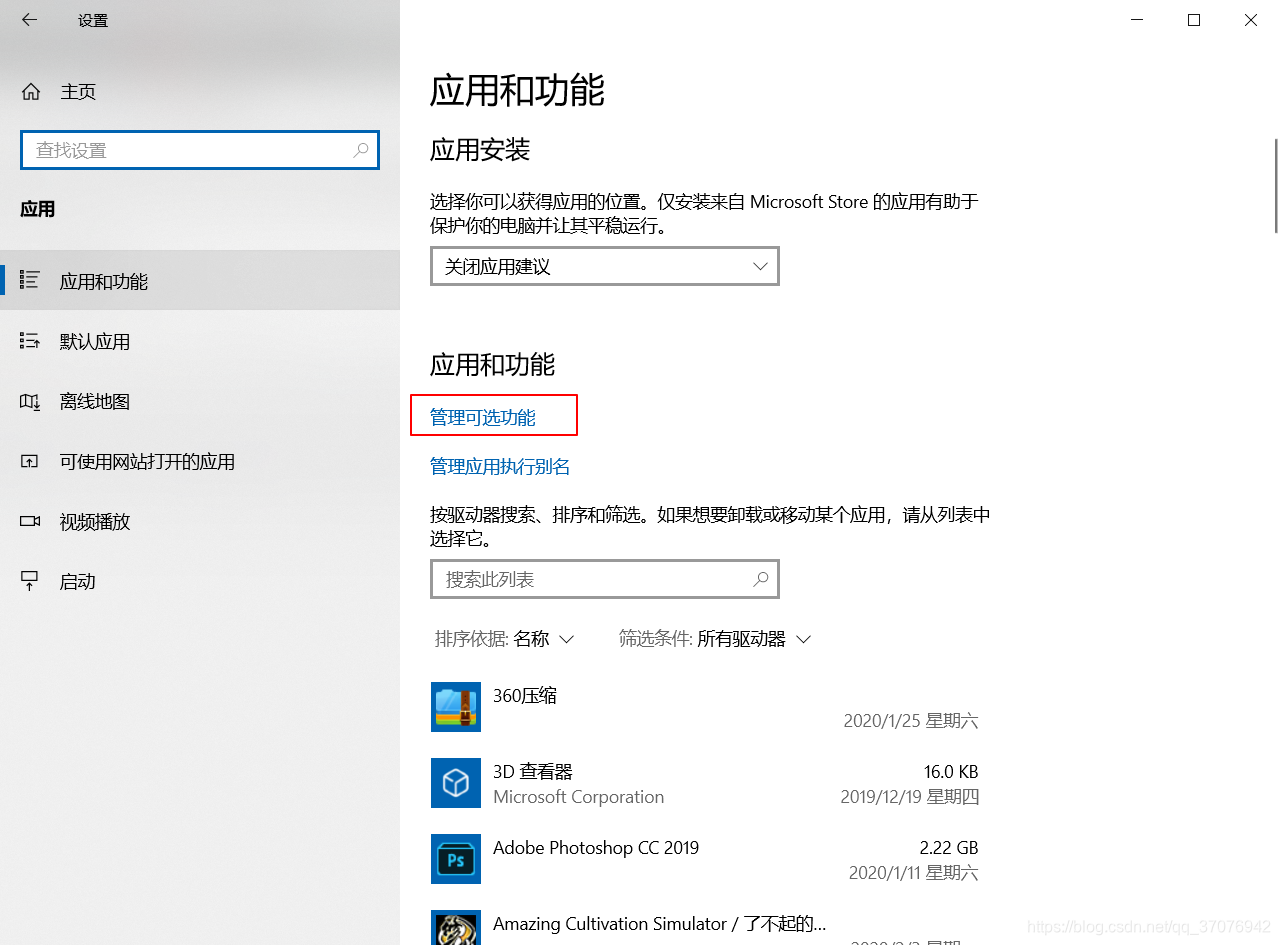The height and width of the screenshot is (945, 1280).
Task: Click the 2.22 GB size value
Action: 949,848
